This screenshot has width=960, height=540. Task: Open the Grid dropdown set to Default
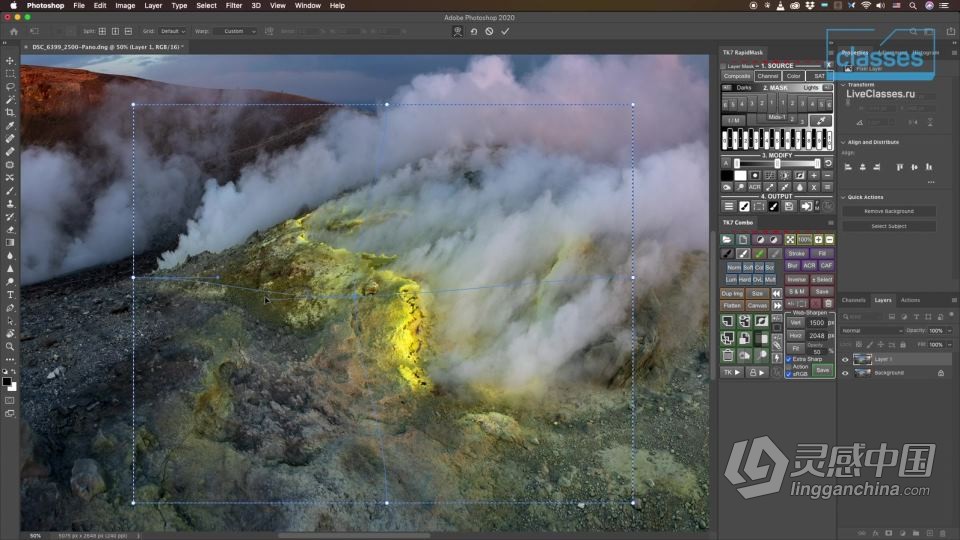pos(174,31)
